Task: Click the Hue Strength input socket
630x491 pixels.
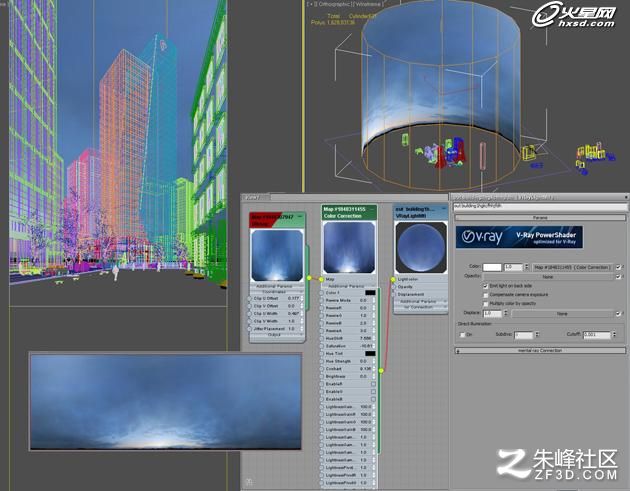Action: coord(321,361)
